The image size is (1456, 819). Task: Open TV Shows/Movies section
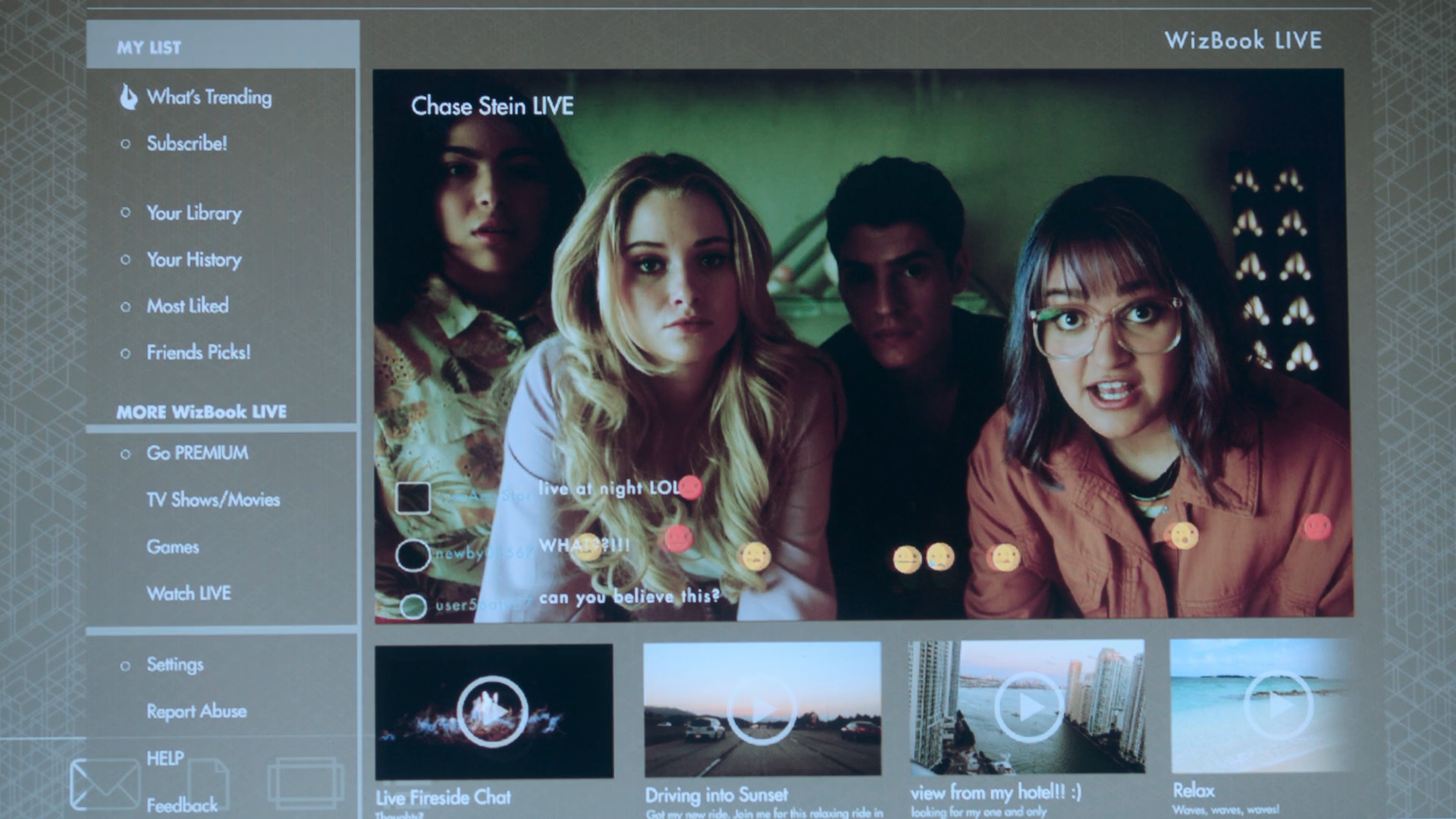click(213, 500)
